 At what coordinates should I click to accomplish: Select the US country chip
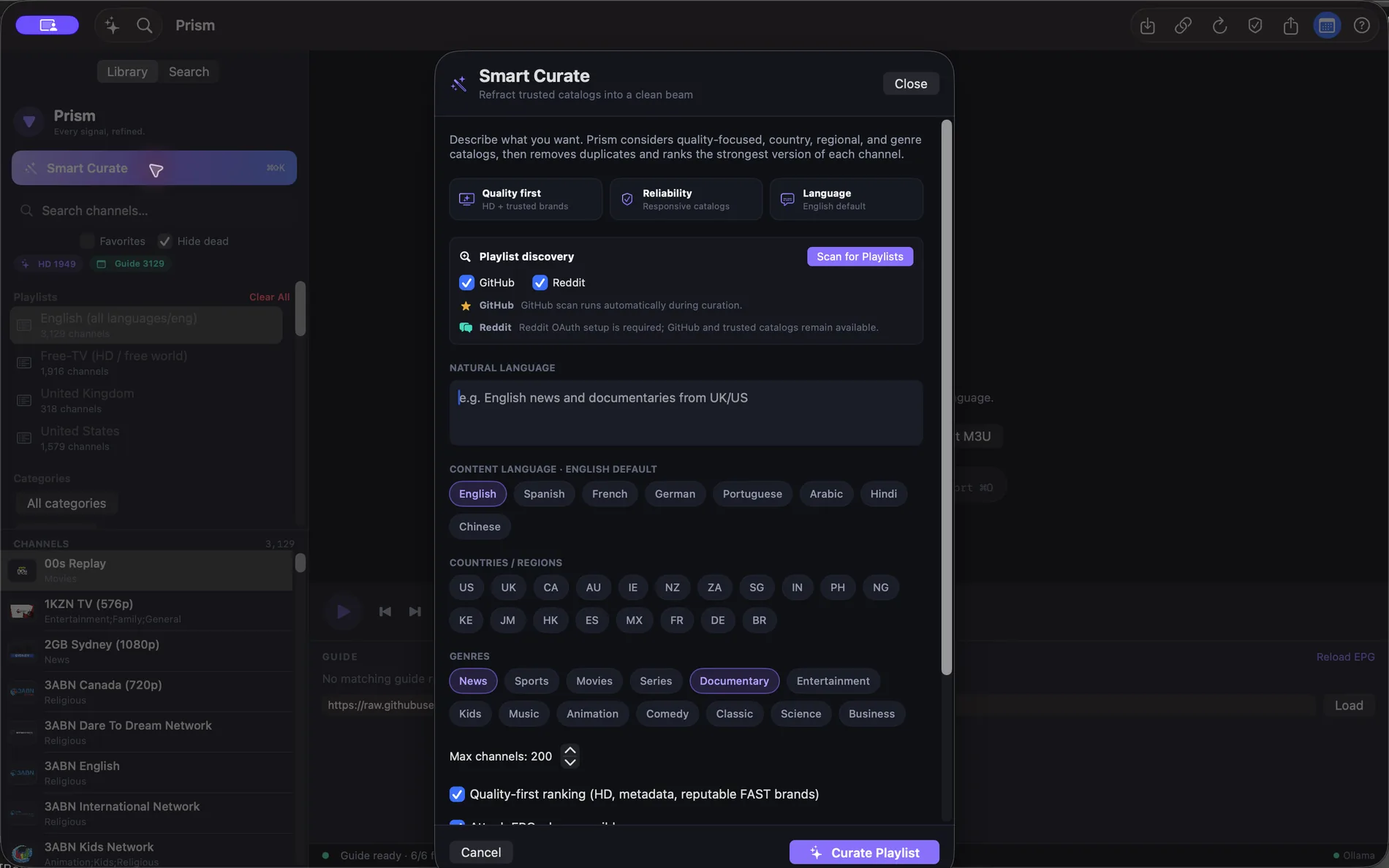(x=466, y=587)
